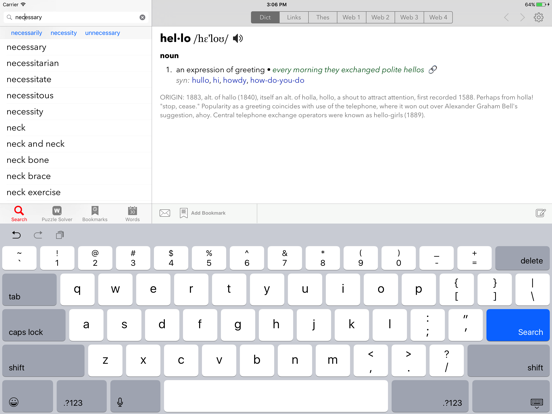This screenshot has width=552, height=414.
Task: Open the Bookmarks tab
Action: [95, 213]
